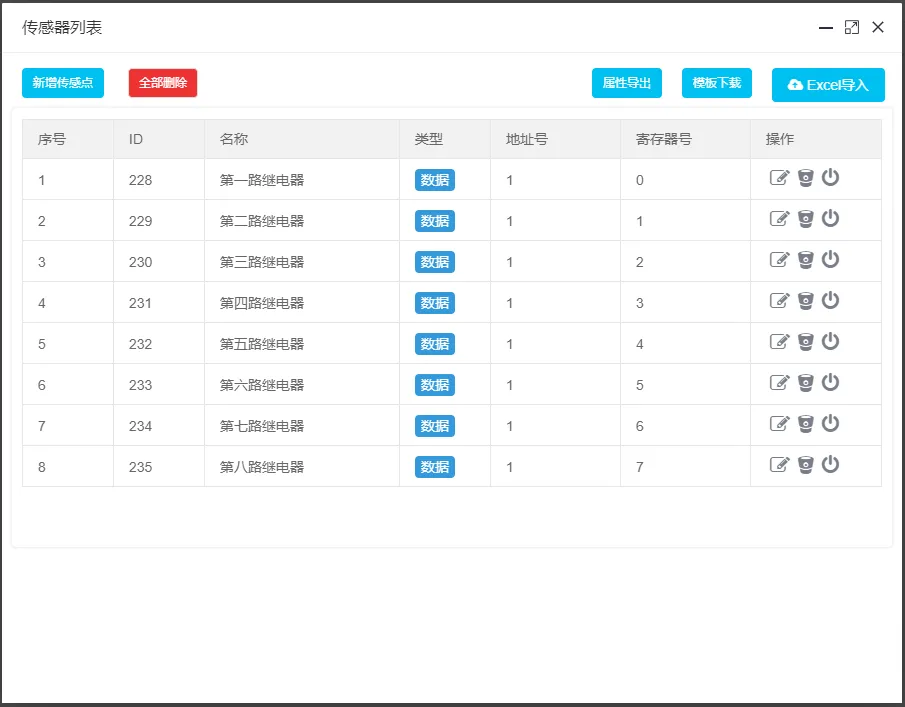
Task: Click the 模板下载 button
Action: (x=716, y=83)
